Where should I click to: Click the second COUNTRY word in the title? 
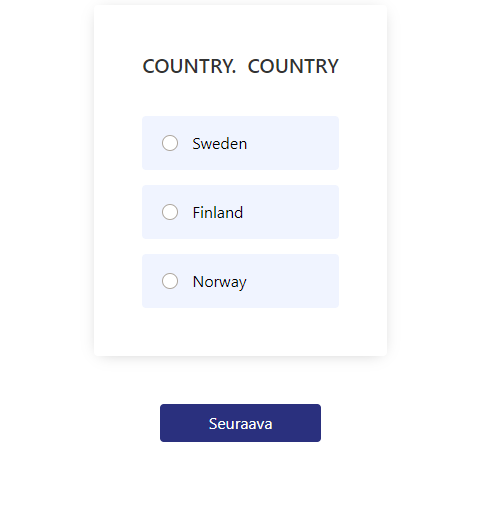pos(293,66)
